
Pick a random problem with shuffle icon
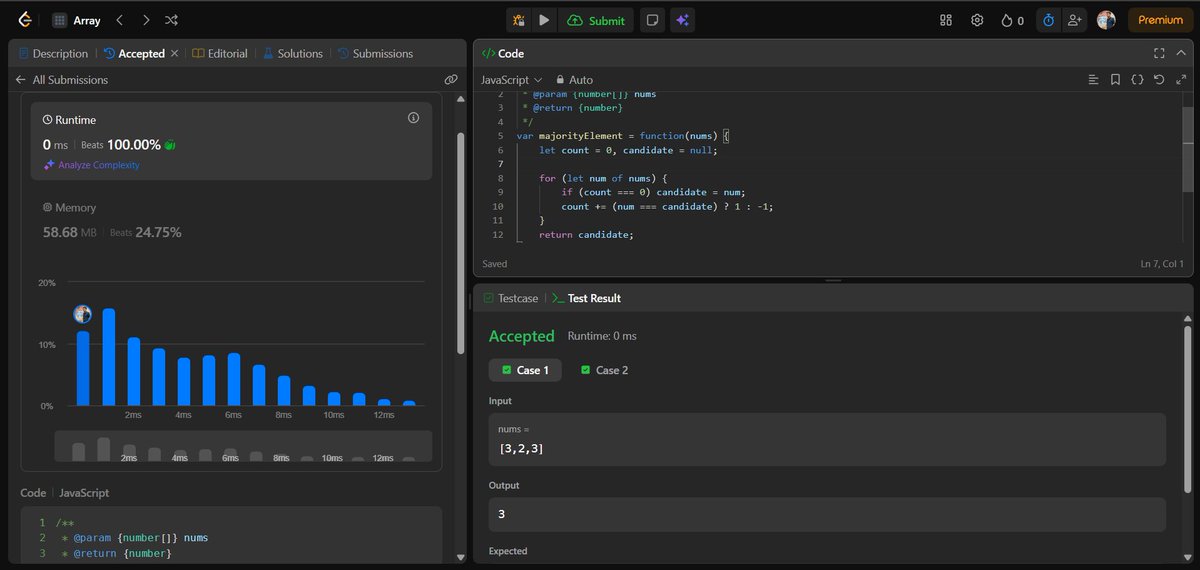[172, 20]
